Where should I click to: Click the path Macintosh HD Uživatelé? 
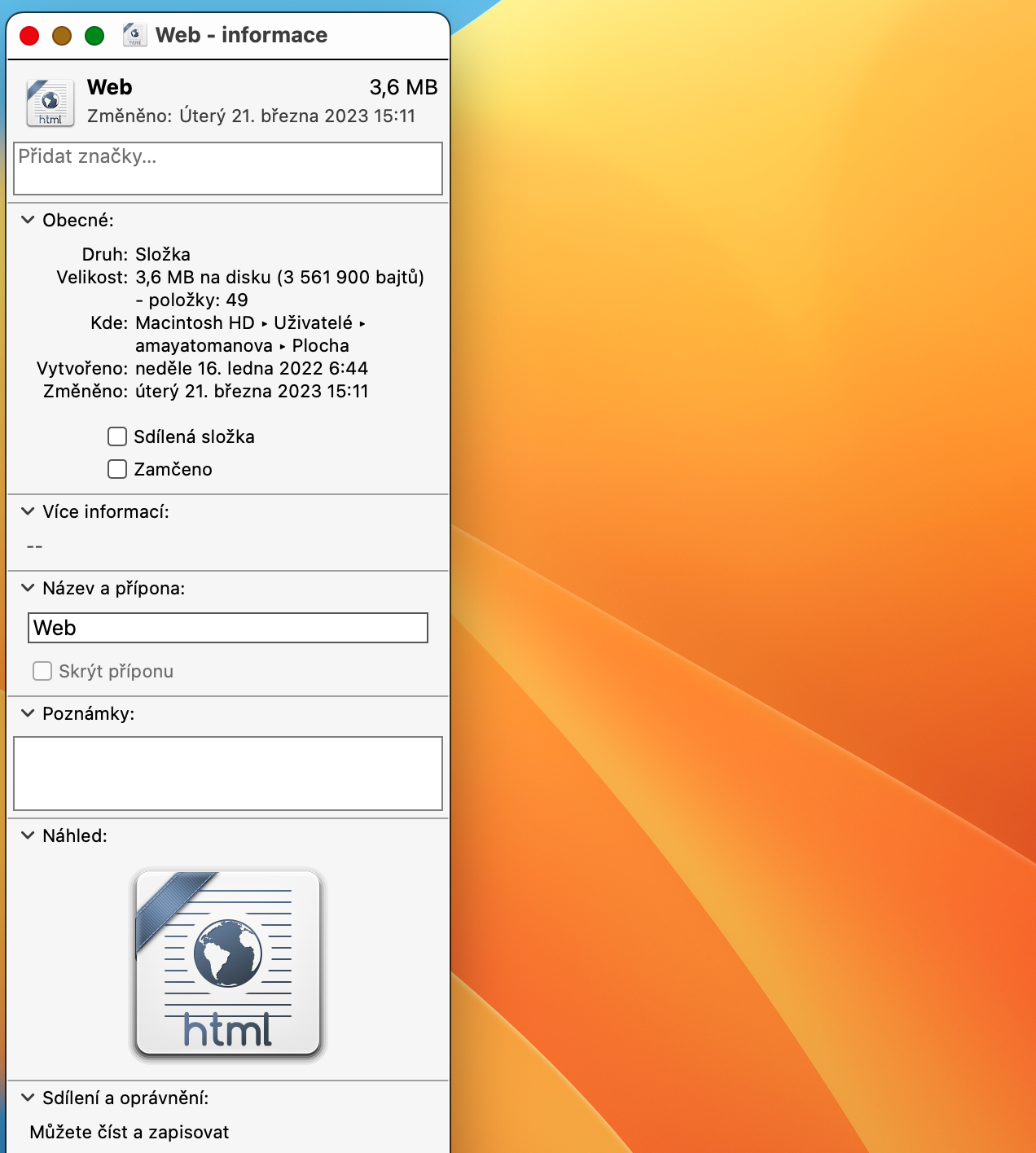click(x=250, y=322)
